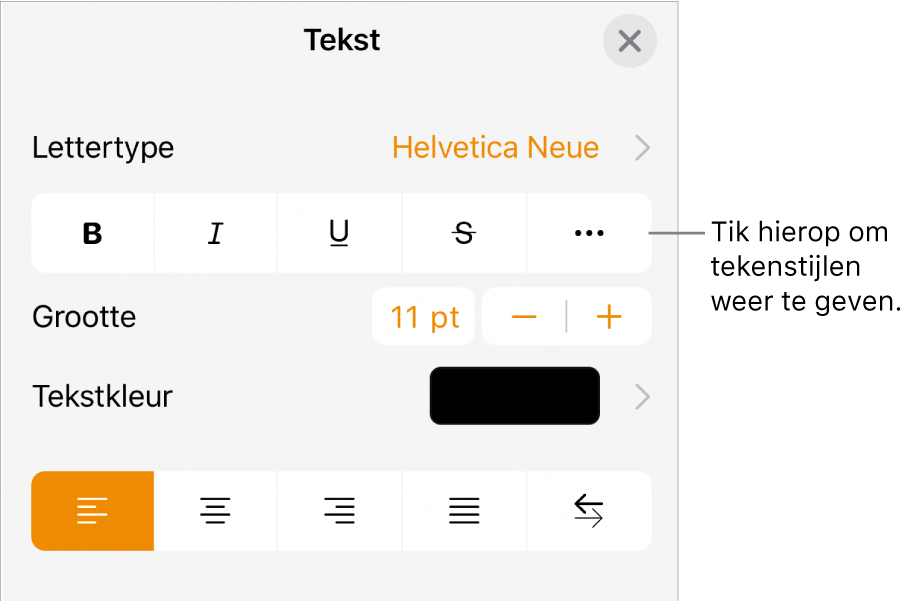
Task: Tap the 11 pt size value
Action: click(x=423, y=316)
